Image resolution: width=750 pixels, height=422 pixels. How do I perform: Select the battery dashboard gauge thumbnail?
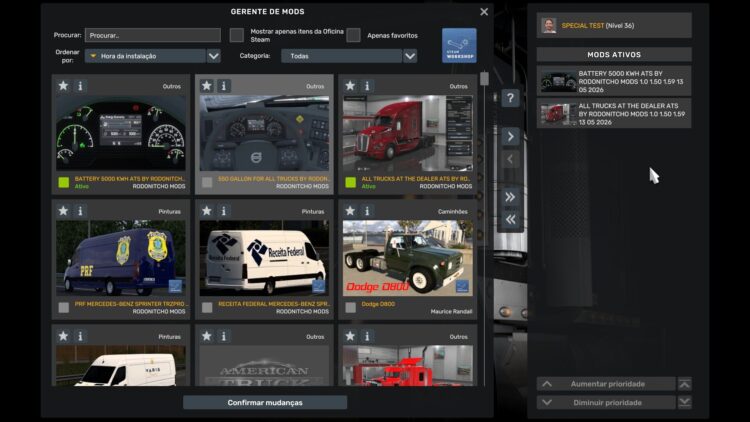coord(121,133)
